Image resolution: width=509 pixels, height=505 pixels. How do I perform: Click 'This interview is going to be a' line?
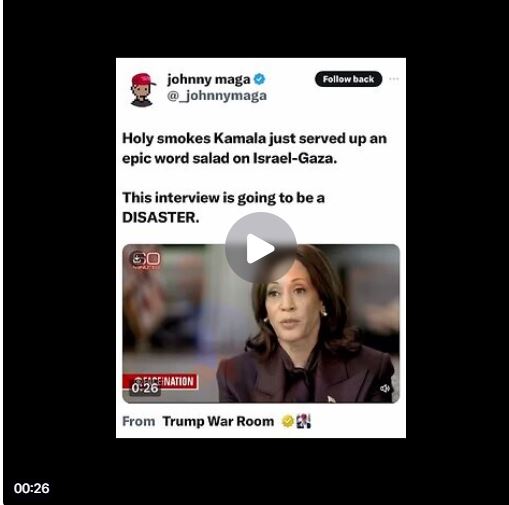click(223, 198)
